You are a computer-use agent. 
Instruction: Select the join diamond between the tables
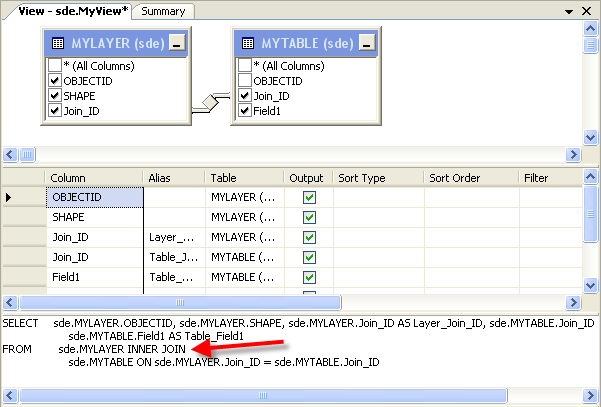pyautogui.click(x=210, y=102)
